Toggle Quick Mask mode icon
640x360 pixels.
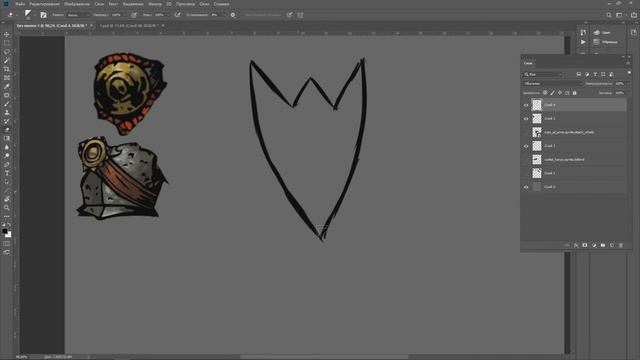pos(7,244)
